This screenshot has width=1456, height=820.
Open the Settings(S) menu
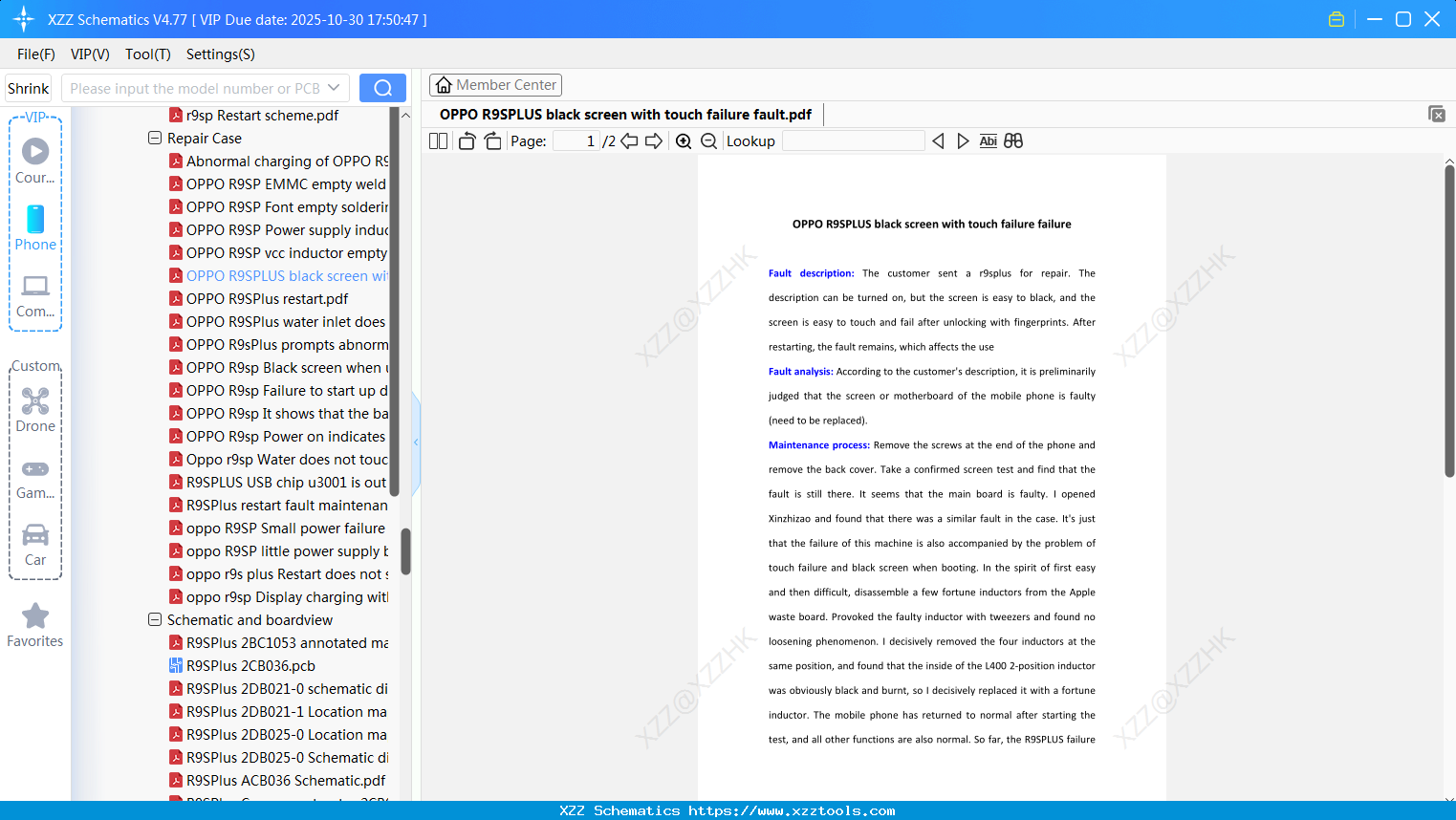point(221,54)
